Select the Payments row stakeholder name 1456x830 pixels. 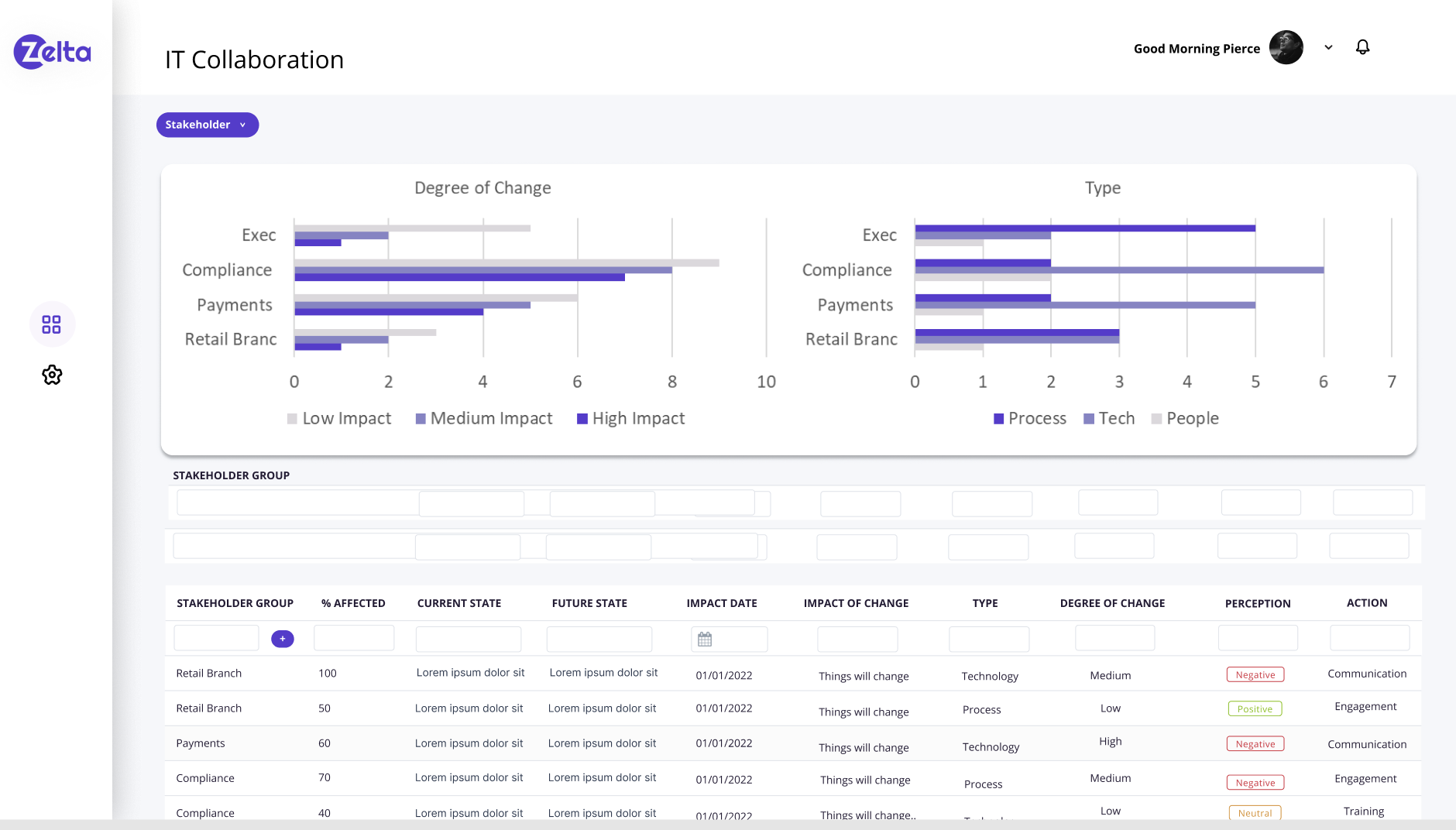point(201,743)
